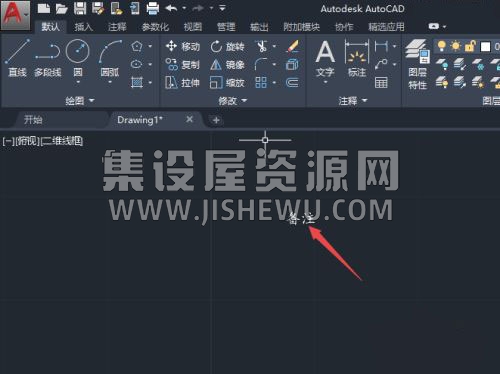Add a new drawing tab with plus button

pyautogui.click(x=216, y=120)
